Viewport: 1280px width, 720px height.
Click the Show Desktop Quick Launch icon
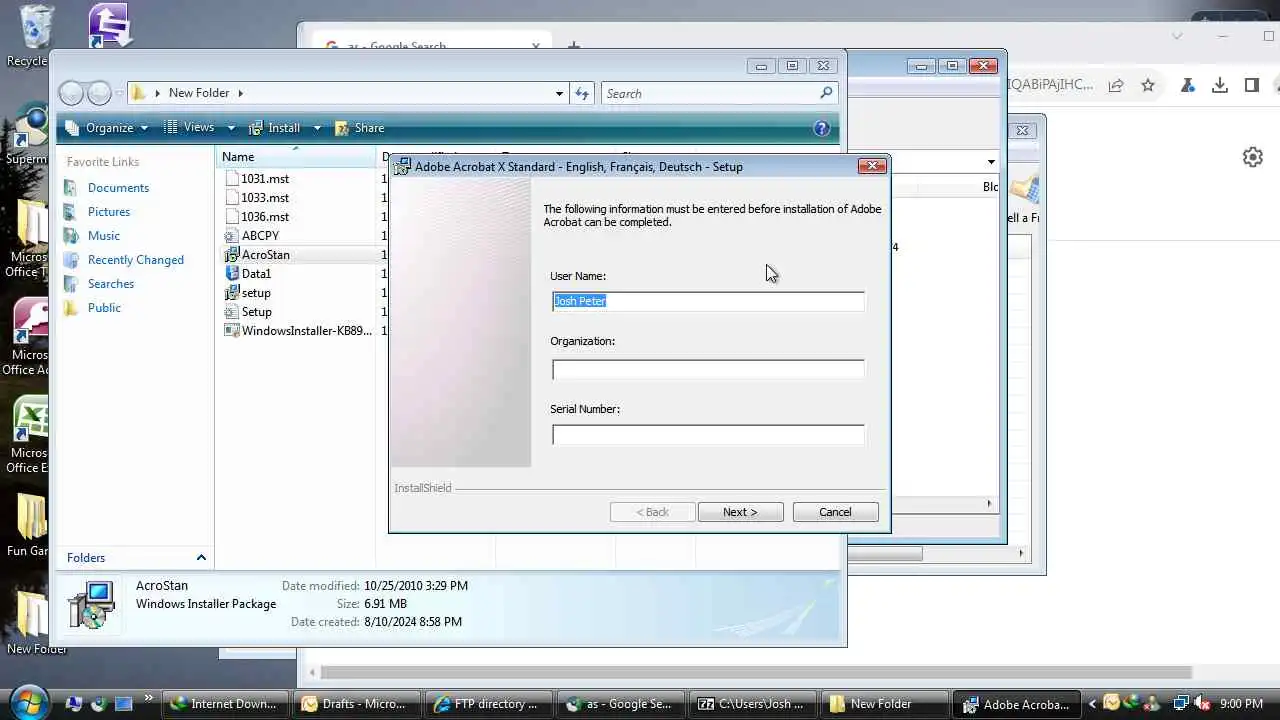point(124,704)
